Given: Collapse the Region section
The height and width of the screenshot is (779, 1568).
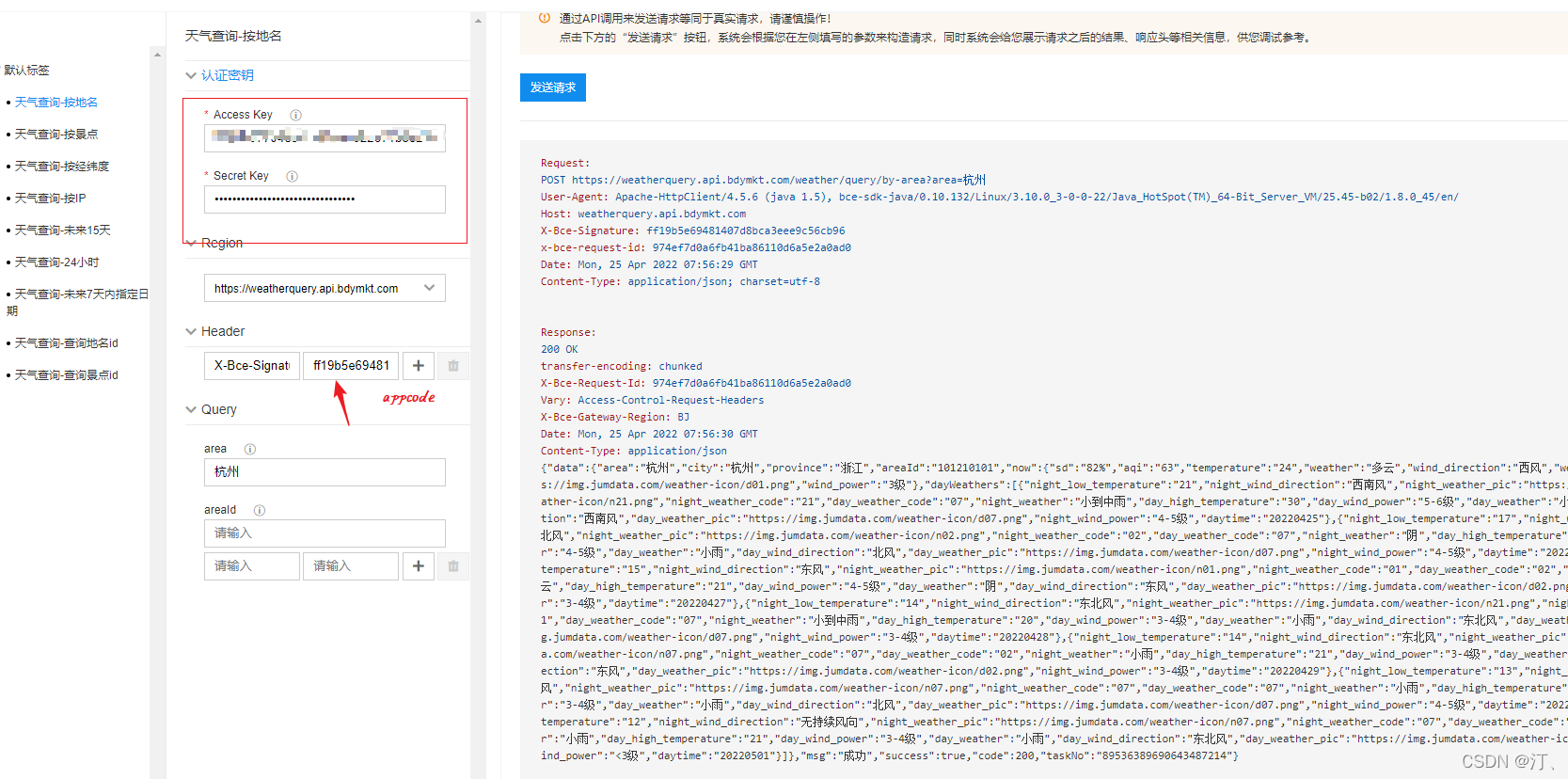Looking at the screenshot, I should coord(191,243).
